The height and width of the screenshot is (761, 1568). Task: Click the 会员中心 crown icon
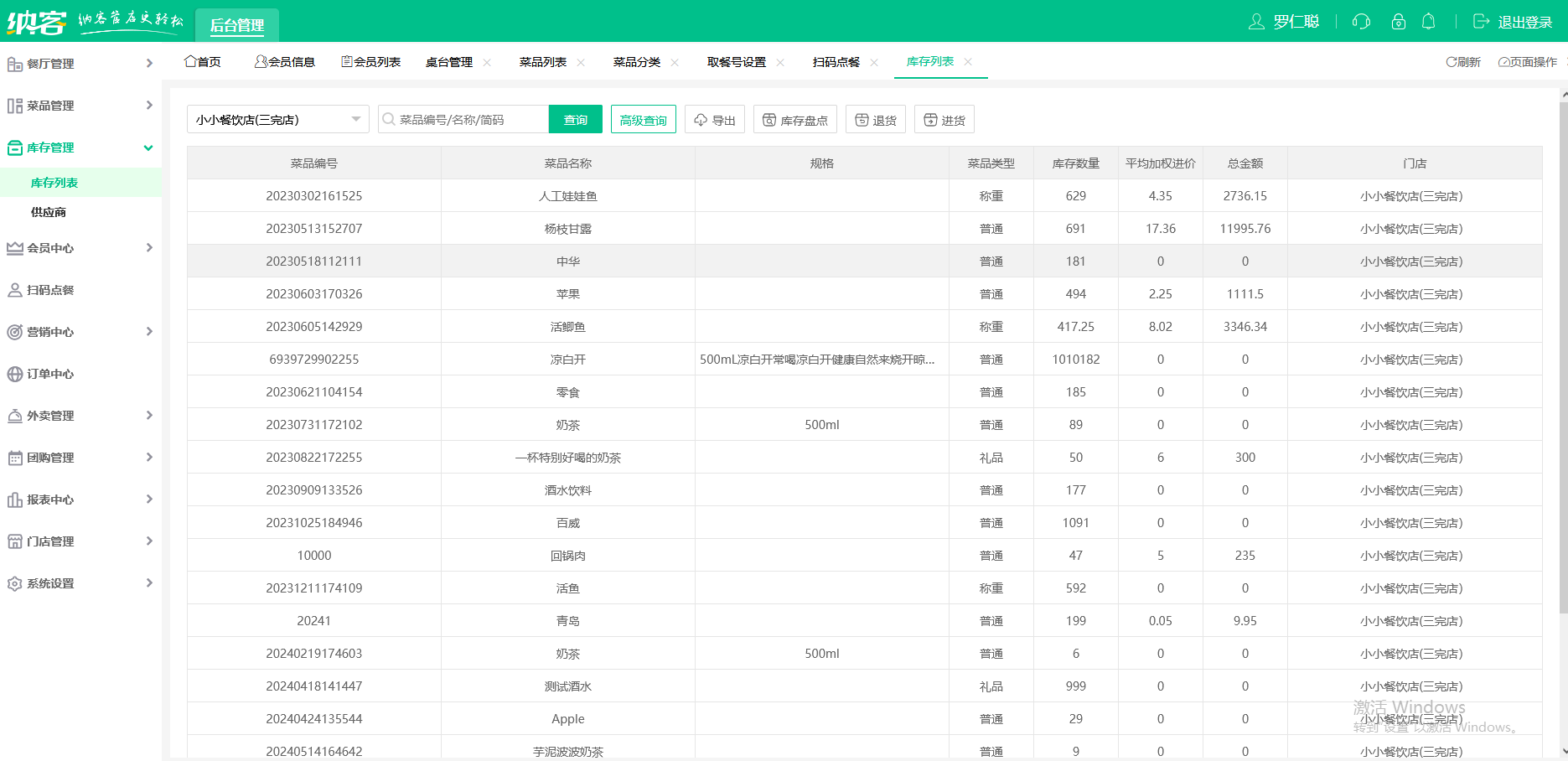click(15, 248)
